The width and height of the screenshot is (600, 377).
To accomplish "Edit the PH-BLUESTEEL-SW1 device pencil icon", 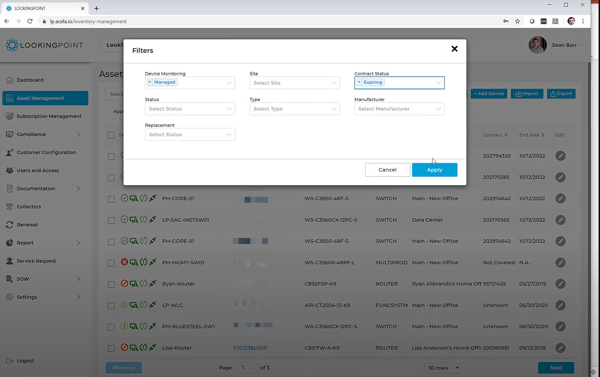I will (x=561, y=326).
